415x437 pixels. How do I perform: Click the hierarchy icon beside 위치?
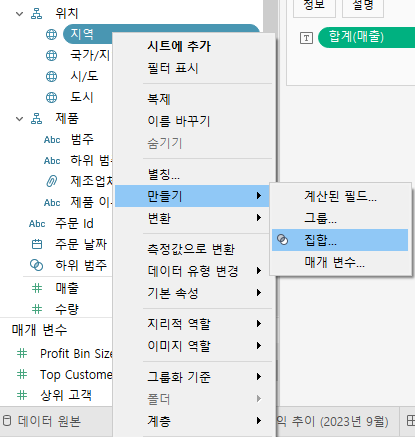[36, 14]
